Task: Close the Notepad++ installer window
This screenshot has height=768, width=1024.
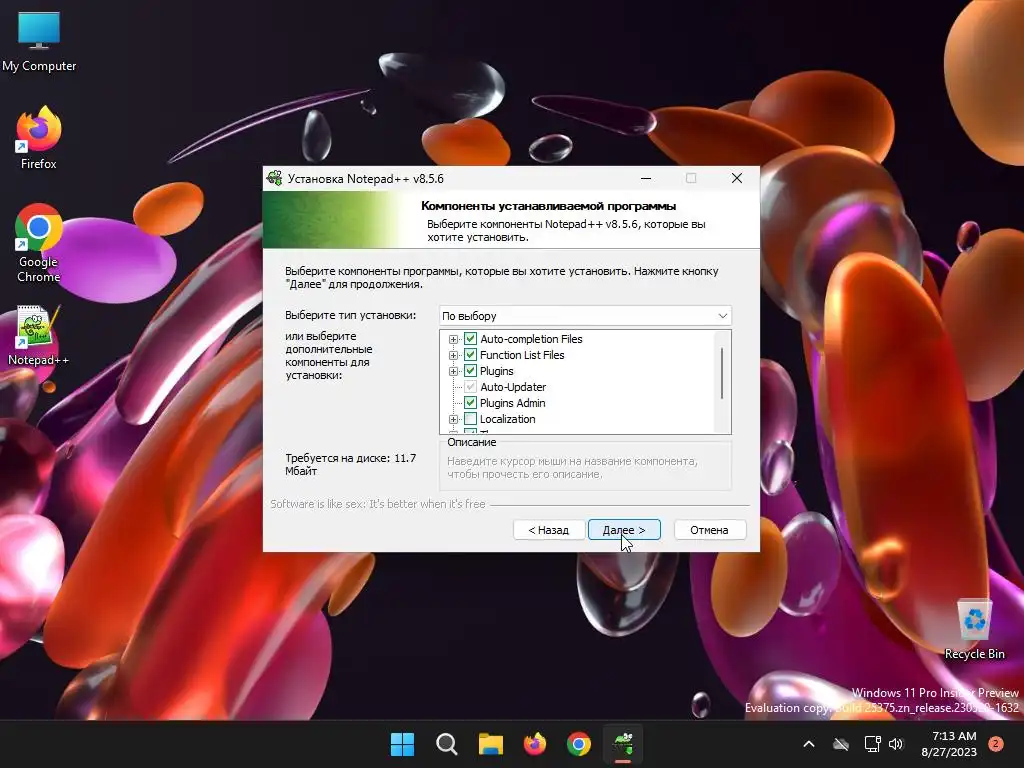Action: pyautogui.click(x=737, y=178)
